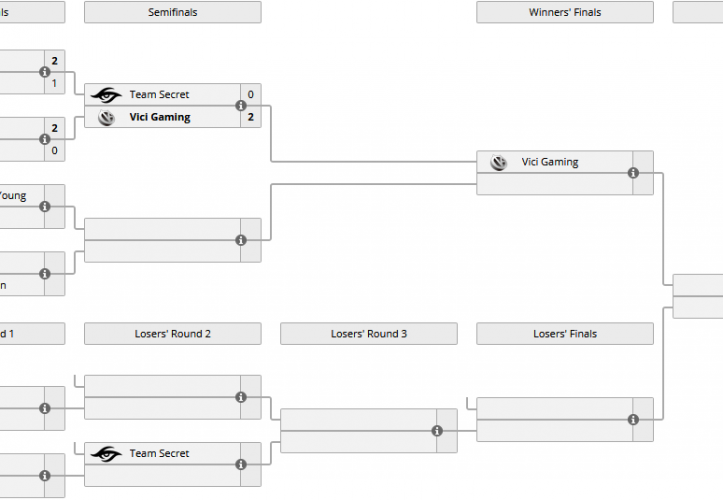This screenshot has height=500, width=723.
Task: Click Team Secret logo in Losers' Round 2
Action: pyautogui.click(x=105, y=454)
